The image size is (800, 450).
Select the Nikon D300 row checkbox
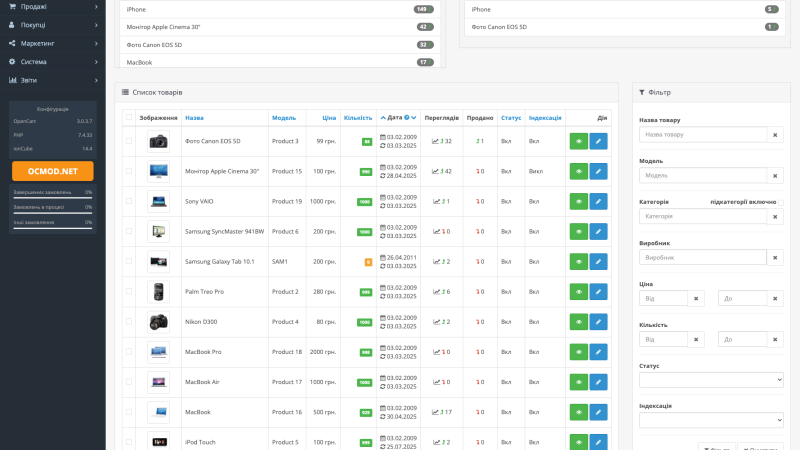click(x=129, y=321)
